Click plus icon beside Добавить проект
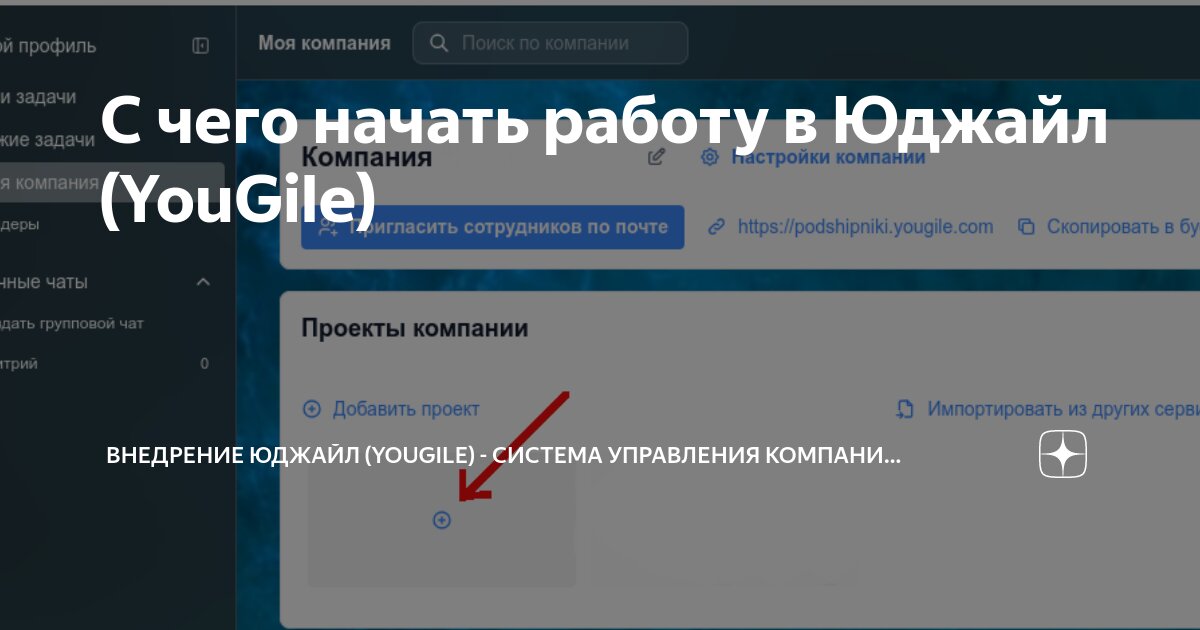The height and width of the screenshot is (630, 1200). coord(312,409)
